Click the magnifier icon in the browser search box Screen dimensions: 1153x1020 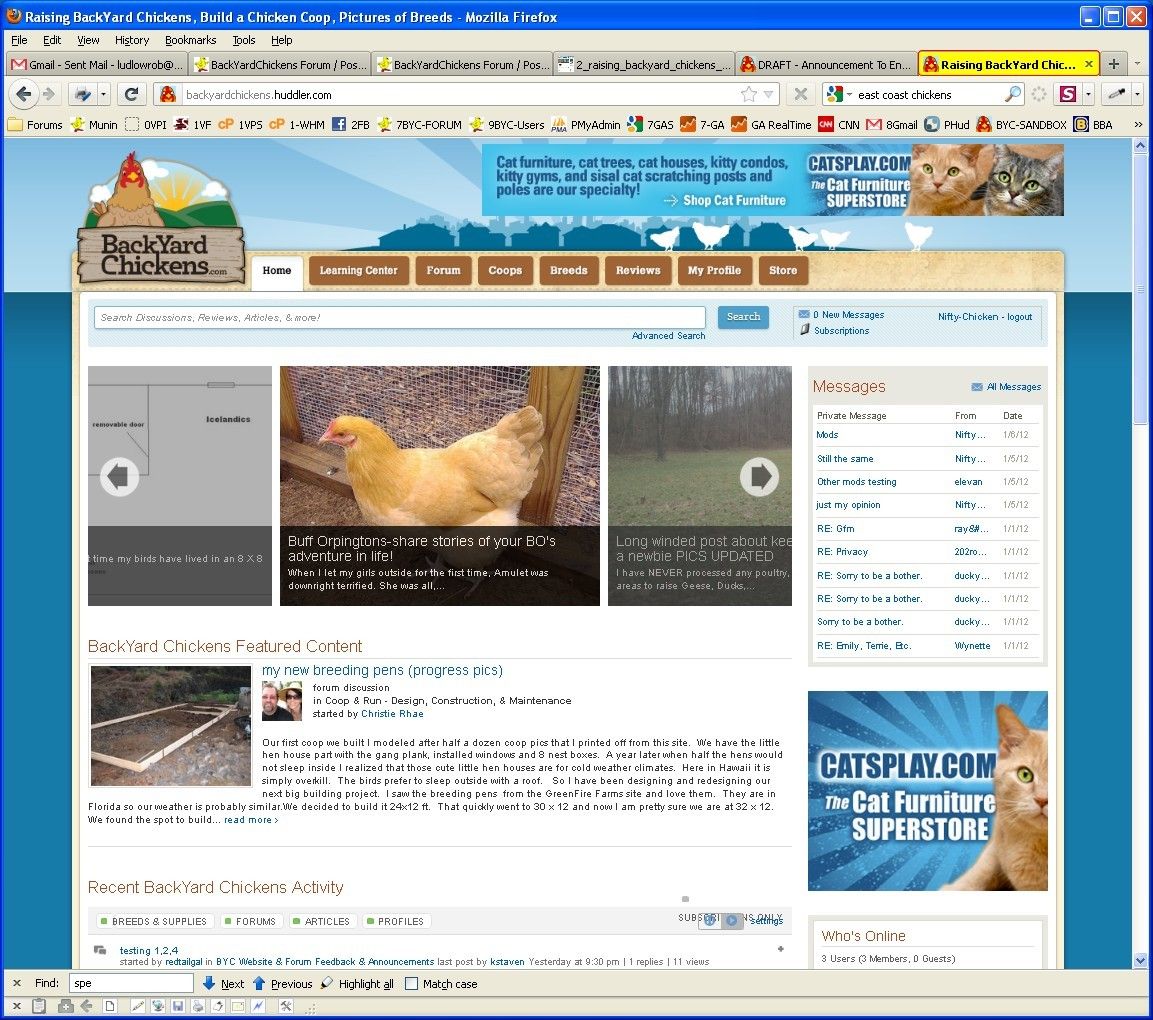(1013, 94)
